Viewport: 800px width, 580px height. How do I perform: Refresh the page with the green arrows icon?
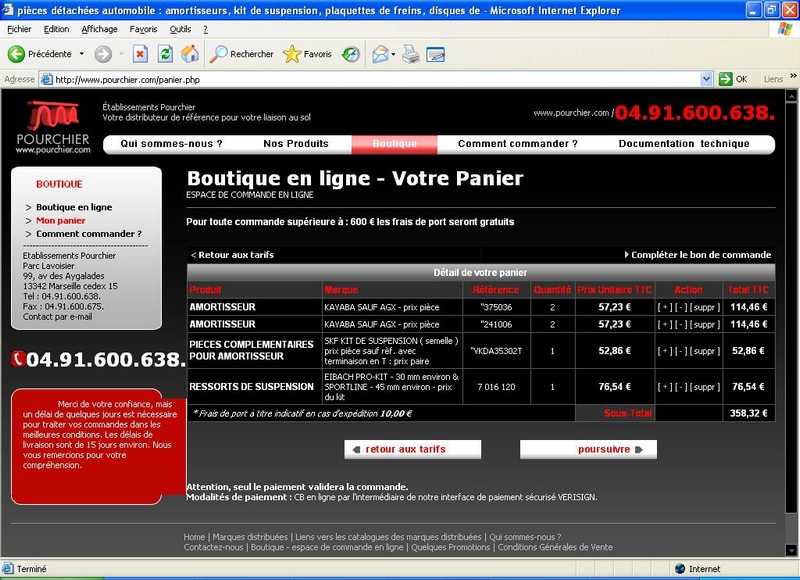[165, 54]
